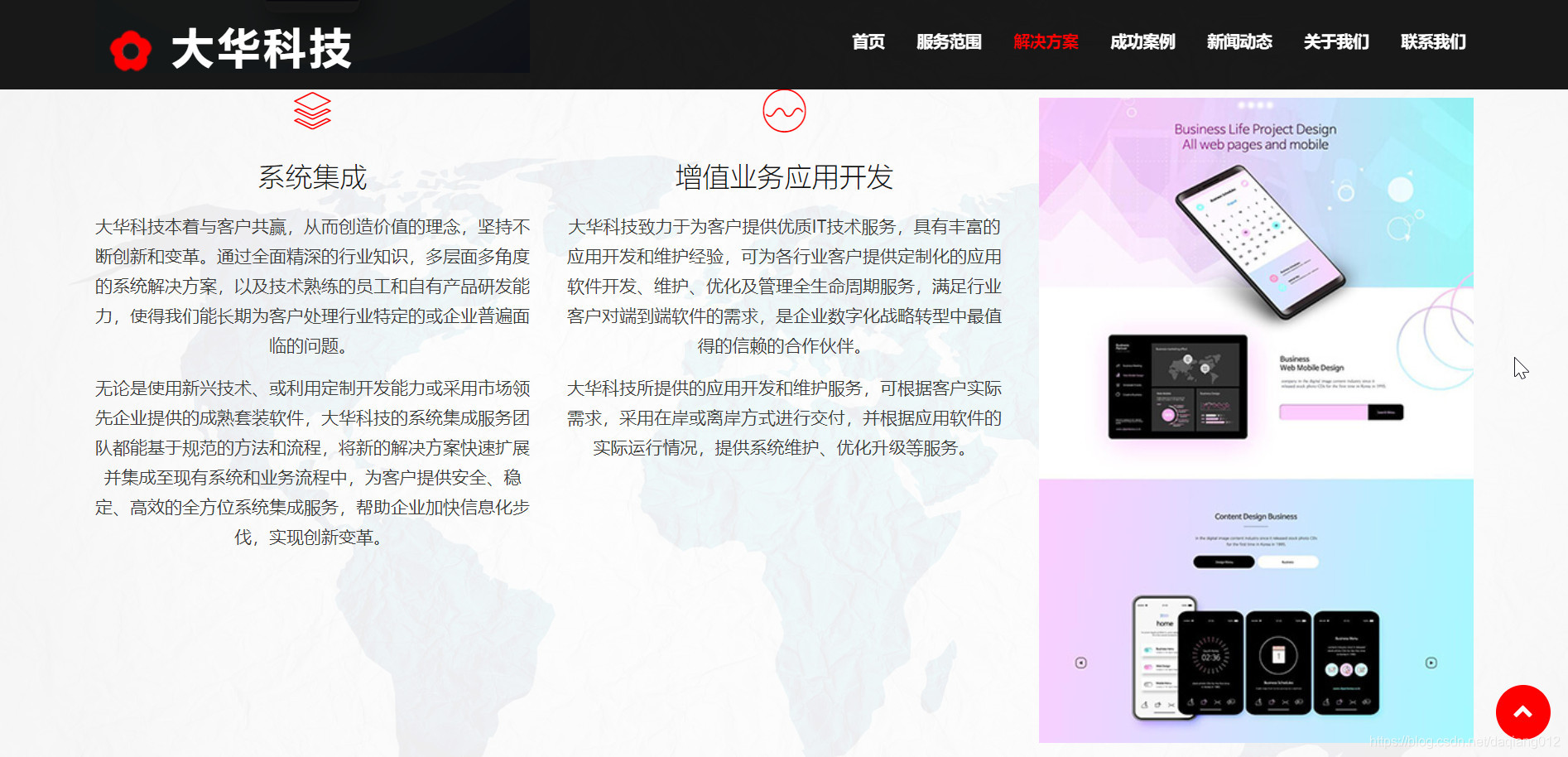Image resolution: width=1568 pixels, height=757 pixels.
Task: Click the right carousel arrow in mockup image
Action: tap(1431, 663)
